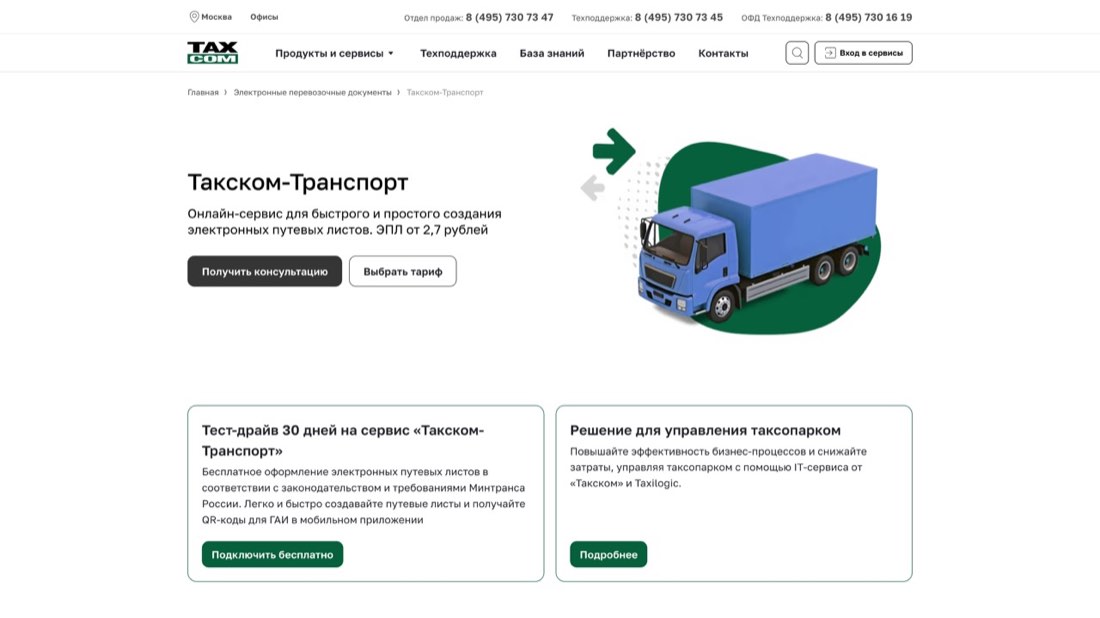1100x618 pixels.
Task: Click Получить консультацию button
Action: tap(264, 271)
